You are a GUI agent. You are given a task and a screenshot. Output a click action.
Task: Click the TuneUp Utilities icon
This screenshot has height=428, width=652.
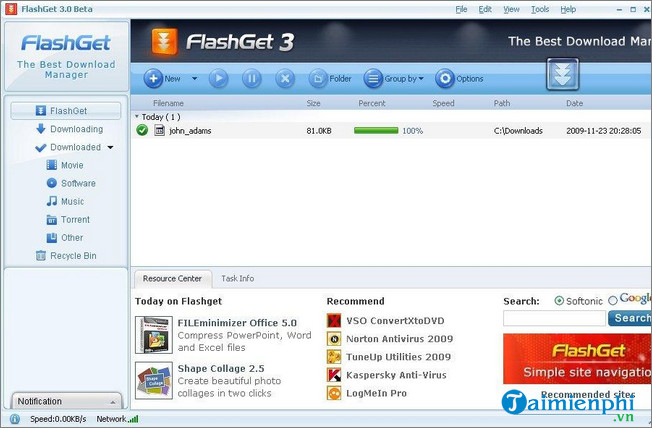click(334, 357)
